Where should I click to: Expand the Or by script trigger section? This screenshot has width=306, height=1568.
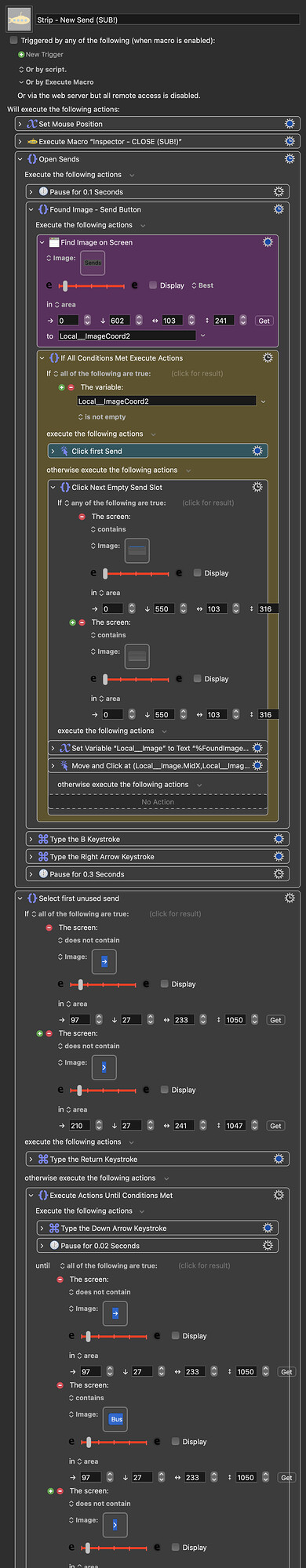[x=21, y=69]
